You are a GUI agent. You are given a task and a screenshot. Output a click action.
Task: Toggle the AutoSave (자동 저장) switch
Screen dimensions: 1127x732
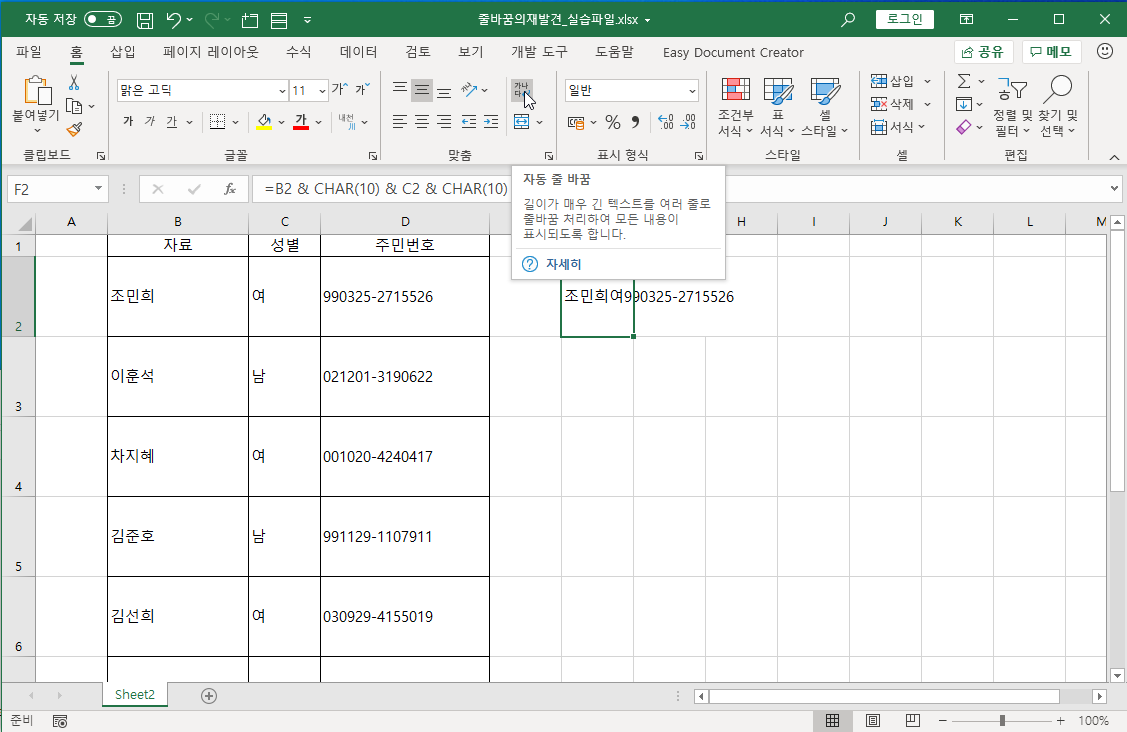[103, 19]
